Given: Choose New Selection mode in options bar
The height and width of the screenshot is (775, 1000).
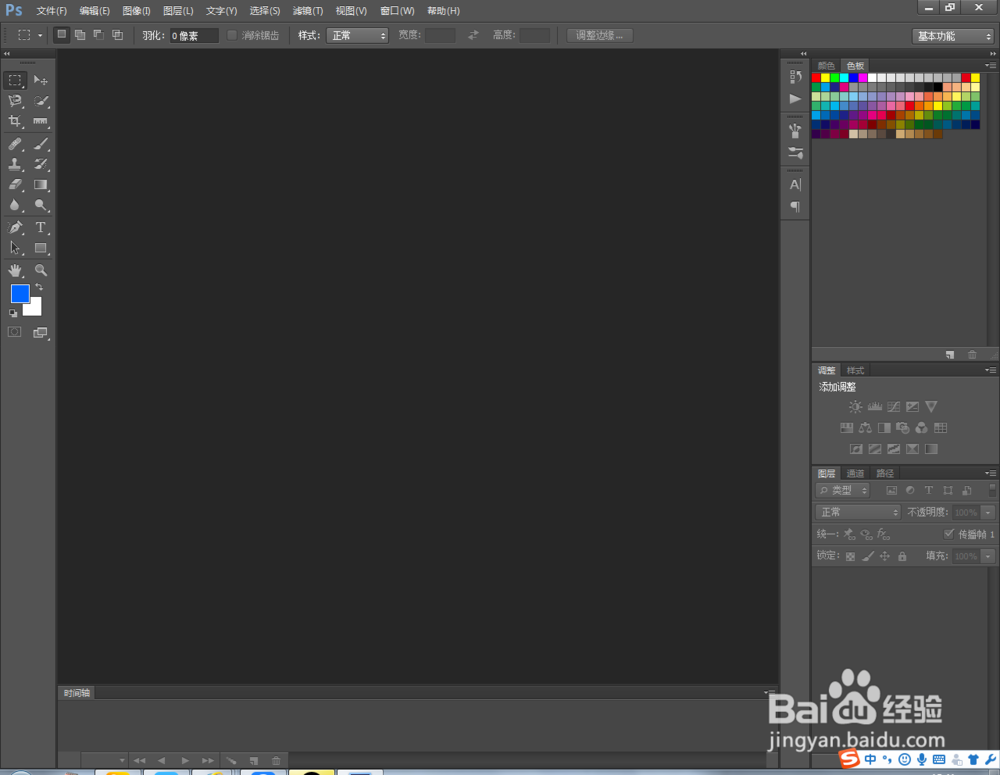Looking at the screenshot, I should 61,35.
